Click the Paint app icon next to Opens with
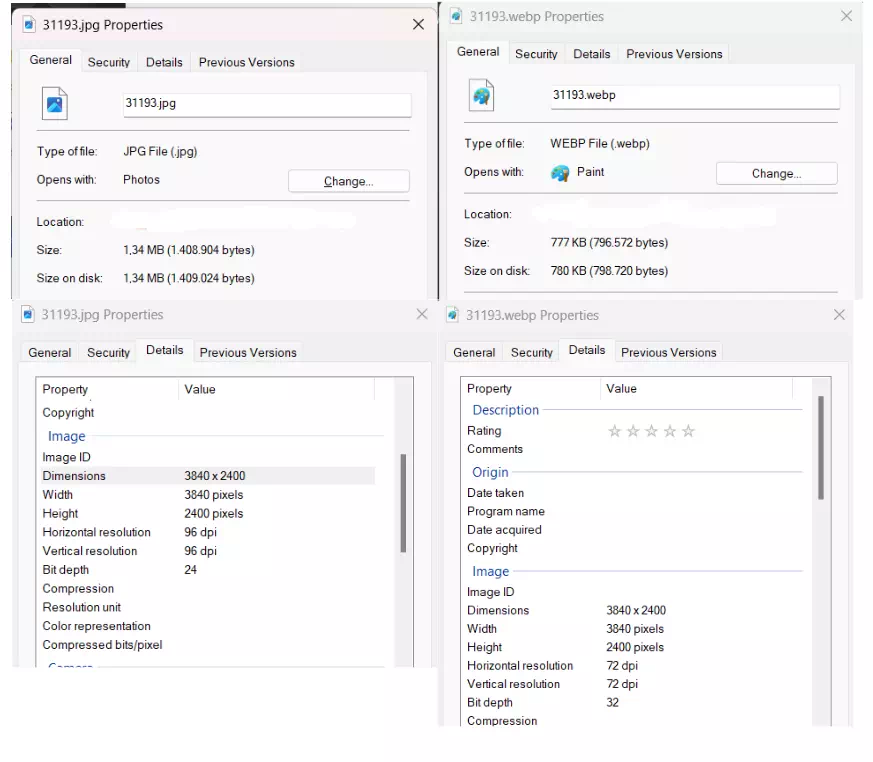The height and width of the screenshot is (762, 873). tap(560, 173)
